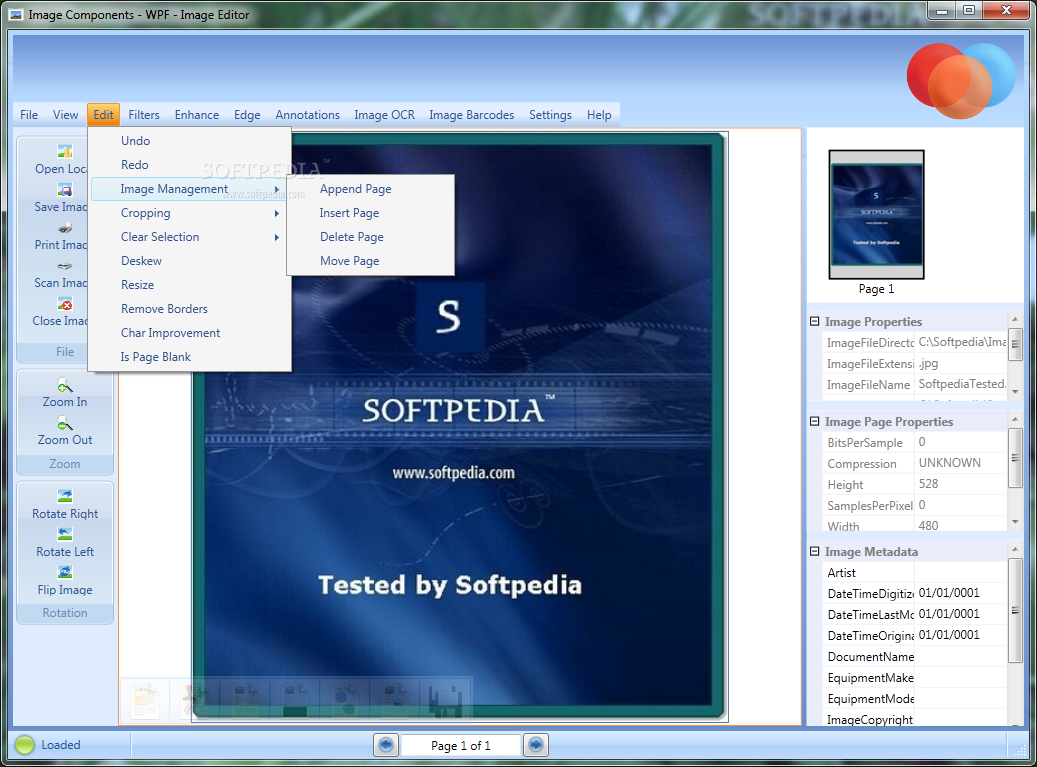
Task: Choose Deskew in Edit menu
Action: click(190, 261)
